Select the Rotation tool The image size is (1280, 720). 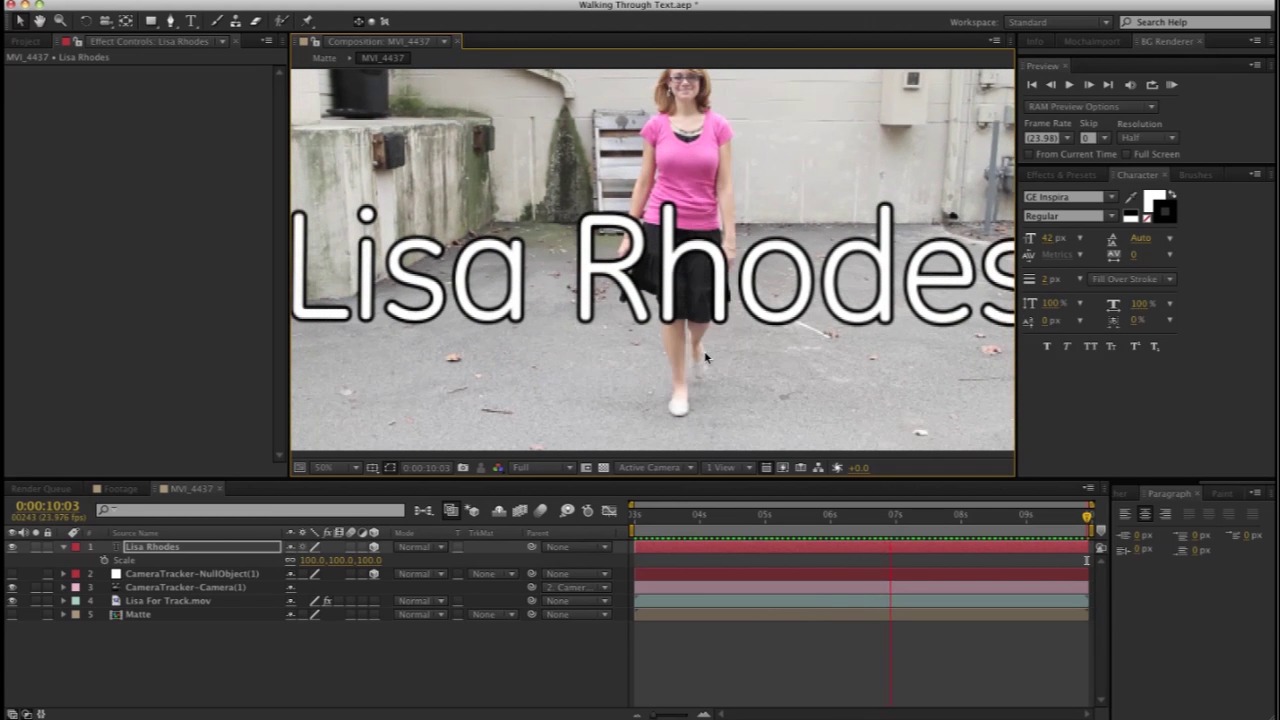coord(86,21)
